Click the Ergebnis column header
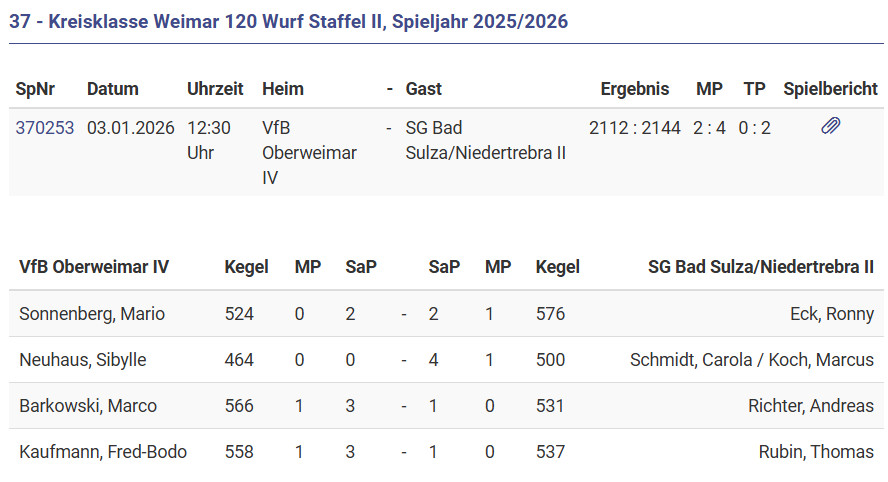Image resolution: width=888 pixels, height=482 pixels. point(635,89)
